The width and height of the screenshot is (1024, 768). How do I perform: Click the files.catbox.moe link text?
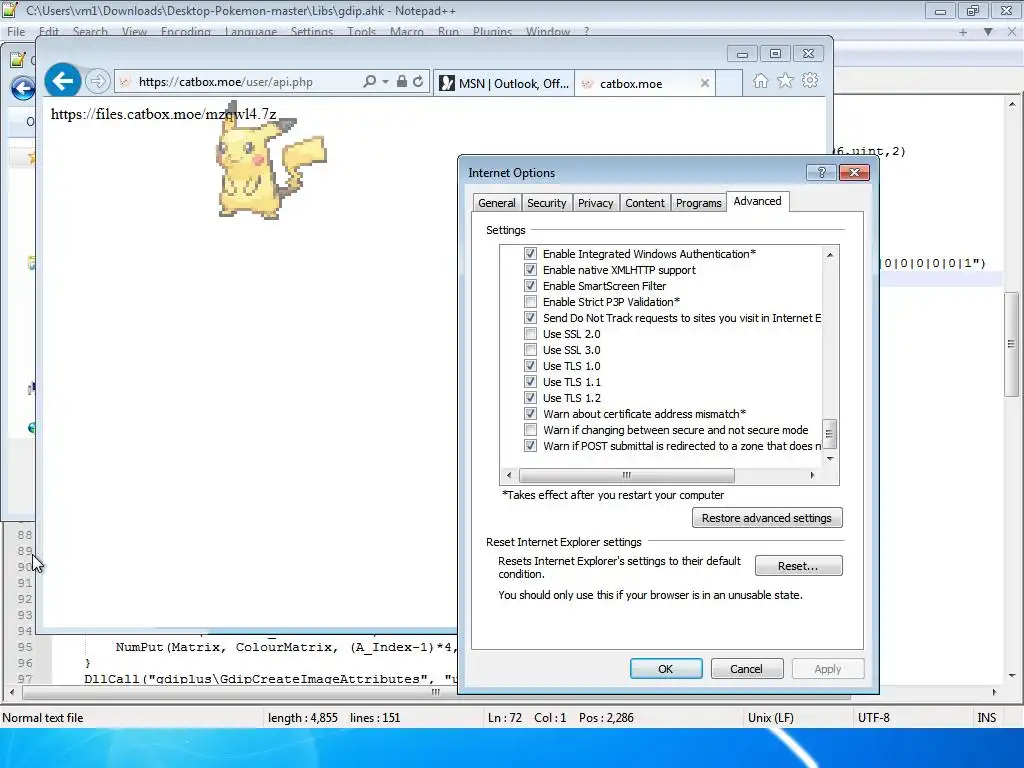pos(163,114)
